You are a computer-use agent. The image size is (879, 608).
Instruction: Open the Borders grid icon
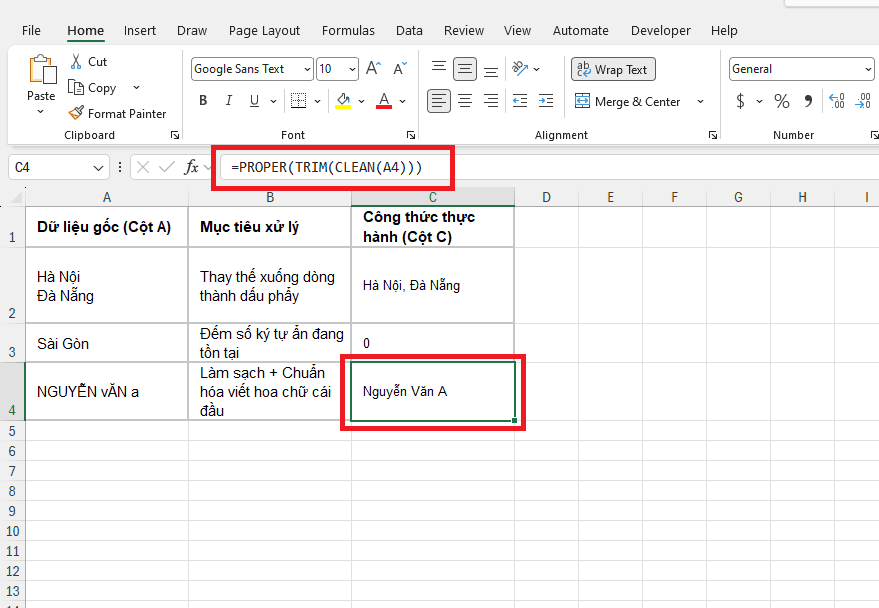pyautogui.click(x=298, y=101)
